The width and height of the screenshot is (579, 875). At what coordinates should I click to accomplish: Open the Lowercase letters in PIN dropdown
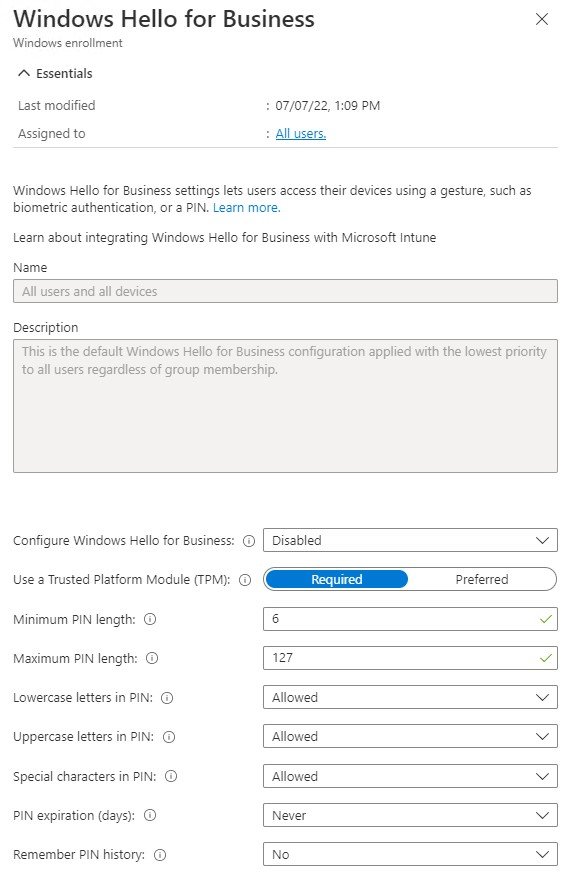[410, 698]
